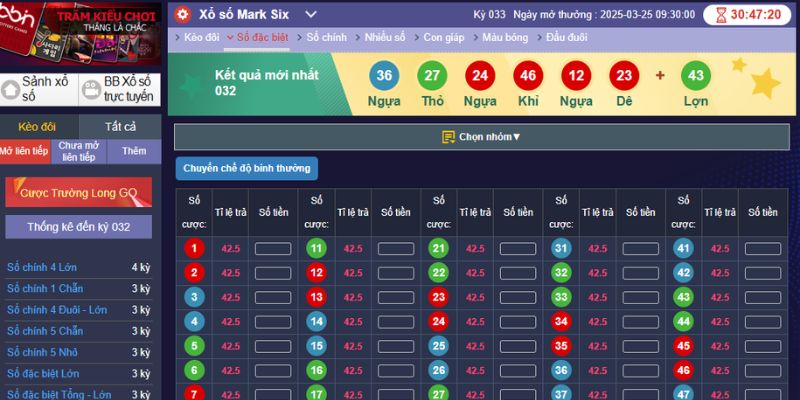Select bet number ball 35

tap(561, 346)
